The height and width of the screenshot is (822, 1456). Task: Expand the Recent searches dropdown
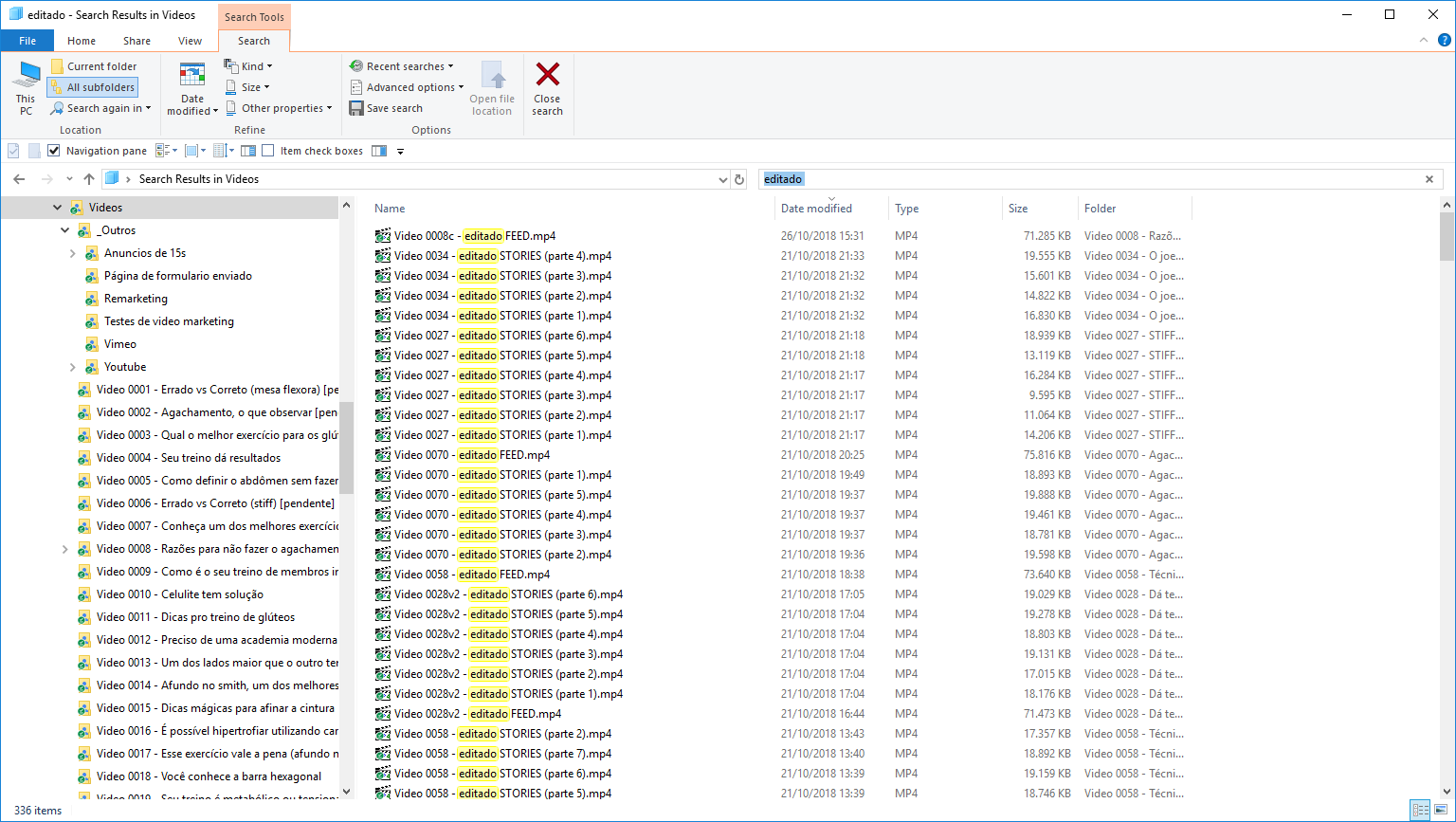[x=402, y=66]
